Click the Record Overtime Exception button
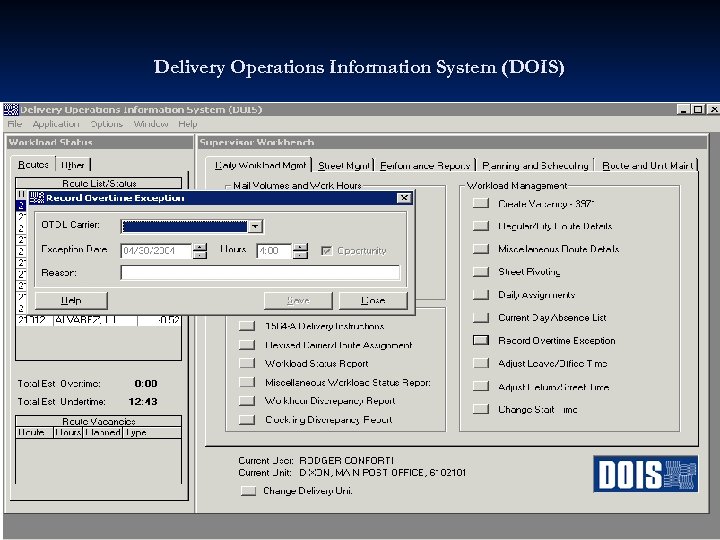 [481, 340]
